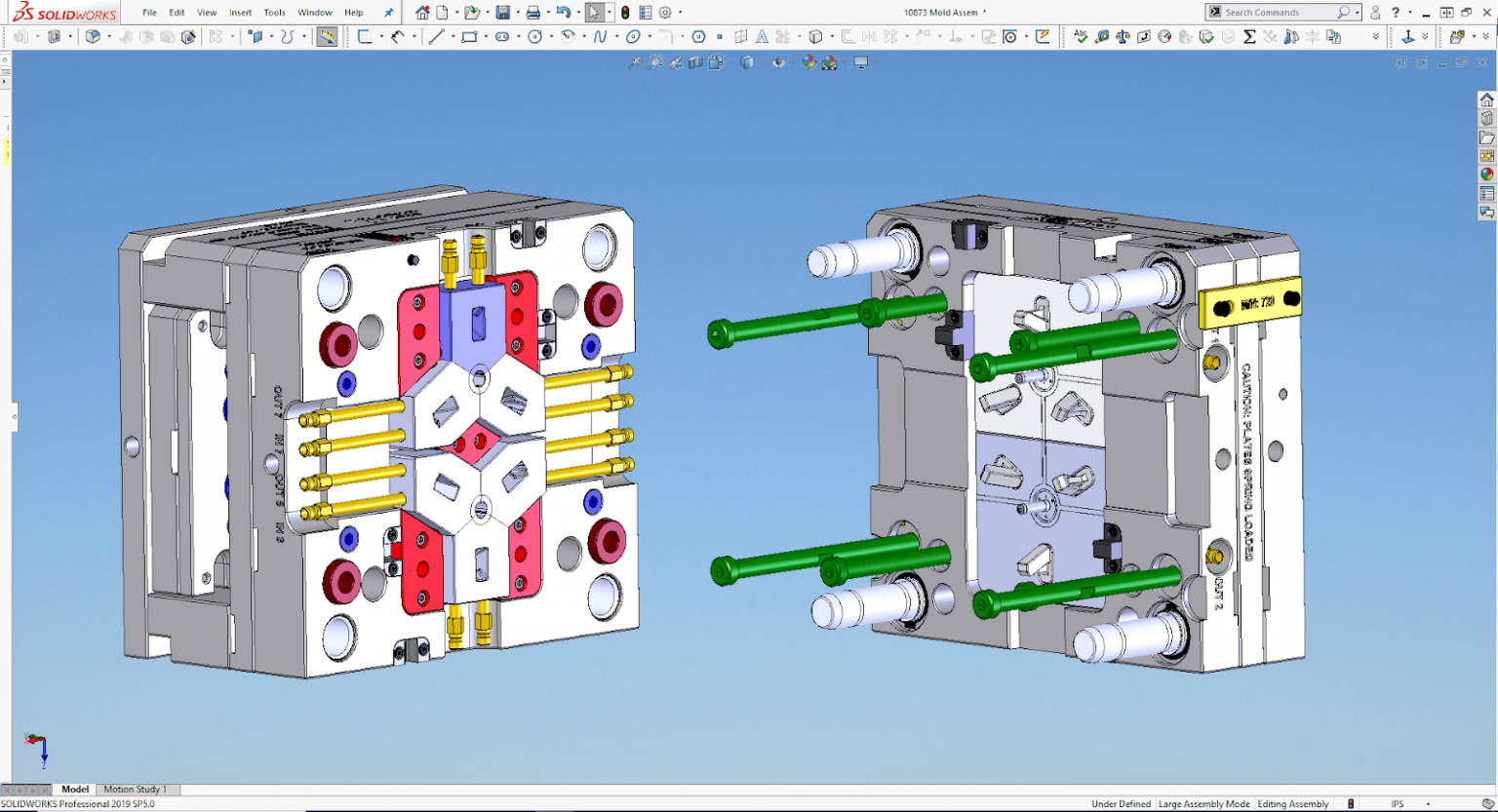Click the Section View icon
The image size is (1498, 812).
[x=695, y=62]
